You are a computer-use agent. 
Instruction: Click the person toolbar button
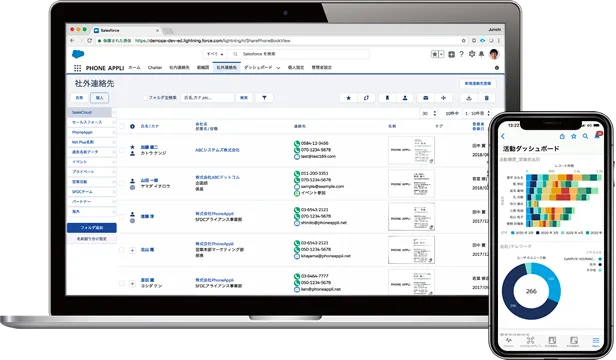pyautogui.click(x=405, y=98)
